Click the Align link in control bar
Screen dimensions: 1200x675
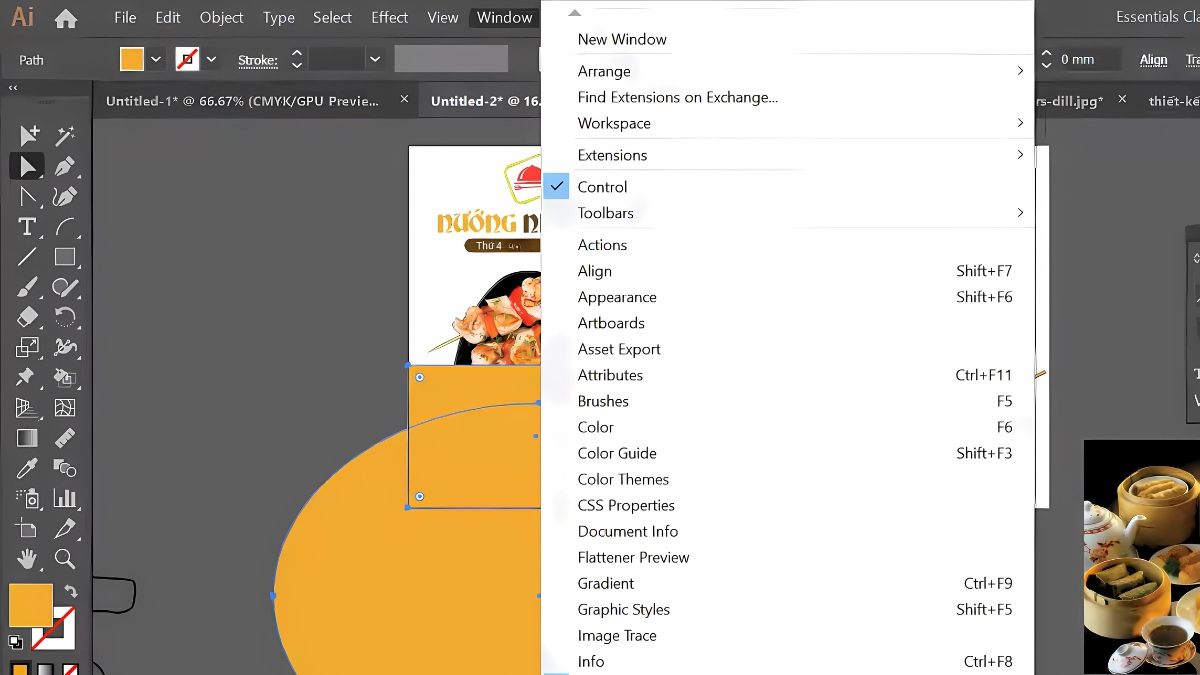click(x=1153, y=60)
